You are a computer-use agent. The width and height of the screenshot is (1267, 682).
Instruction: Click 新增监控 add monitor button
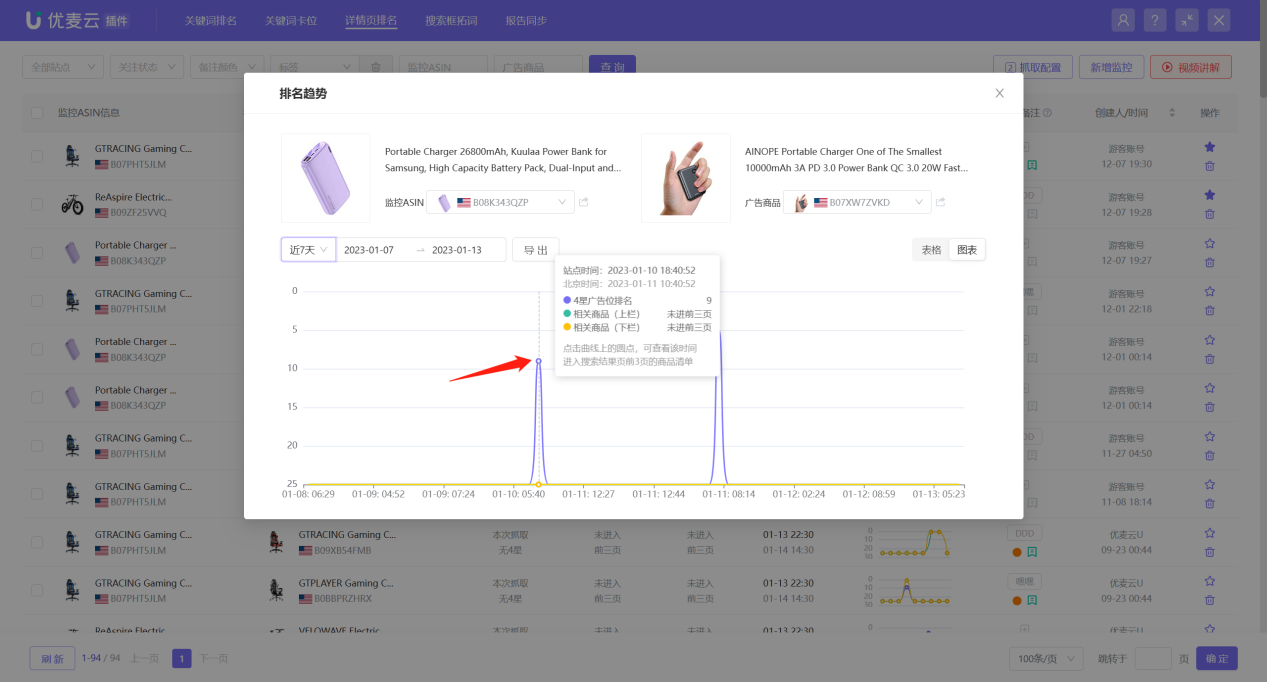pyautogui.click(x=1111, y=67)
